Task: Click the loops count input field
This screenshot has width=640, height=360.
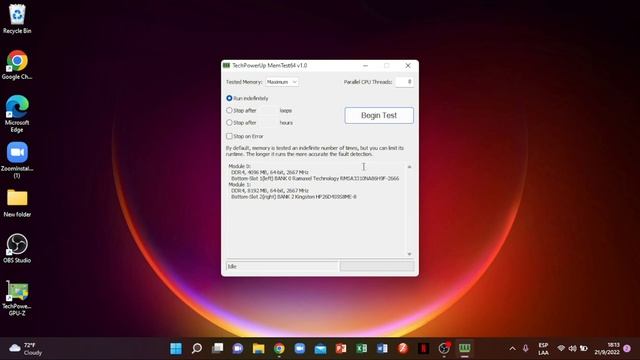Action: click(x=268, y=111)
